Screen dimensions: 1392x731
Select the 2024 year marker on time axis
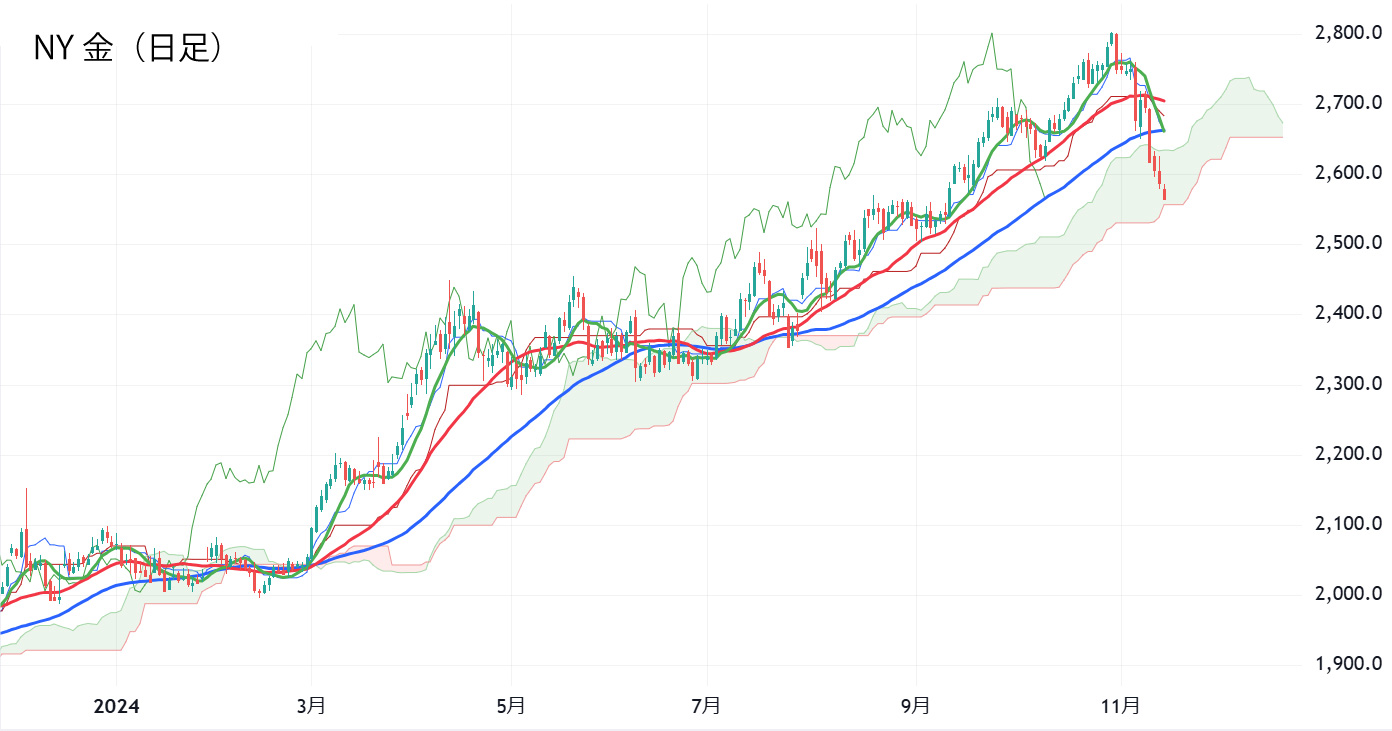pos(117,706)
